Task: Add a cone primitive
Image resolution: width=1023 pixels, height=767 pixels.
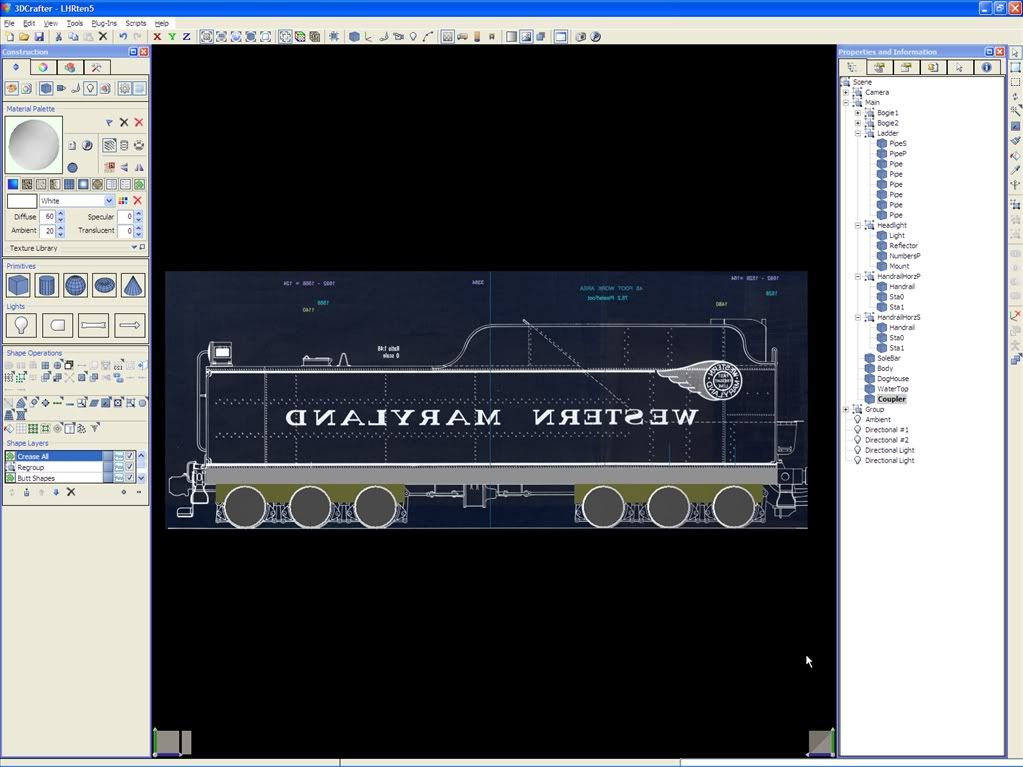Action: 133,286
